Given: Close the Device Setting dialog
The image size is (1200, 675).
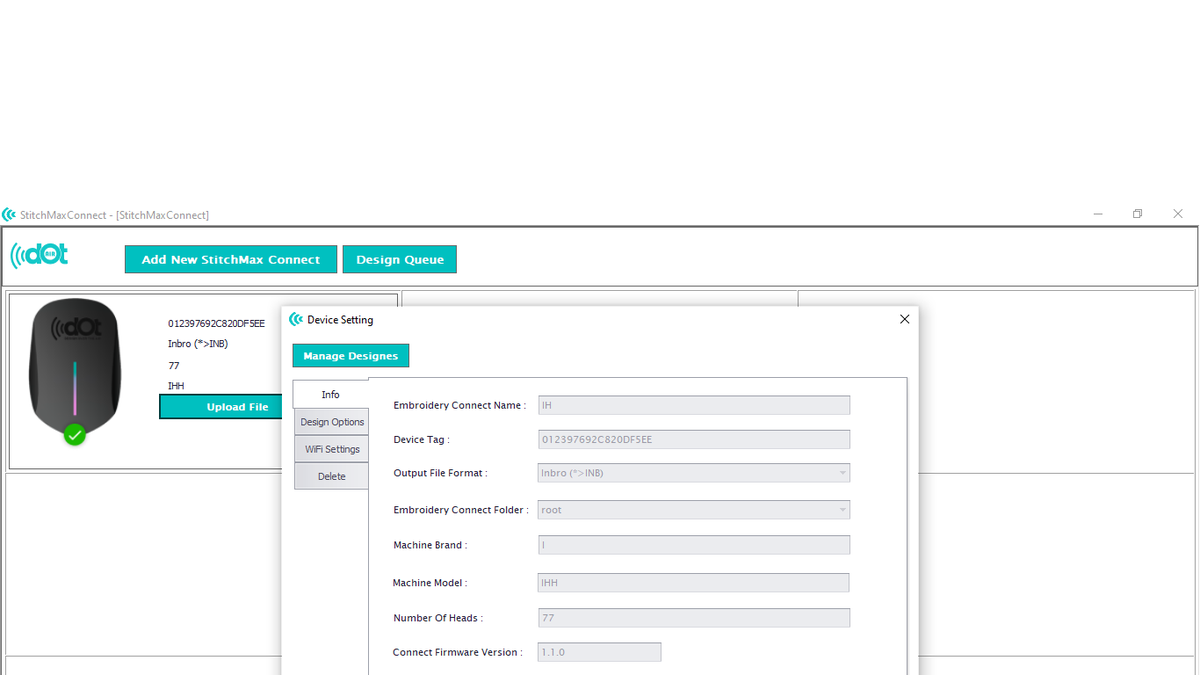Looking at the screenshot, I should (904, 319).
